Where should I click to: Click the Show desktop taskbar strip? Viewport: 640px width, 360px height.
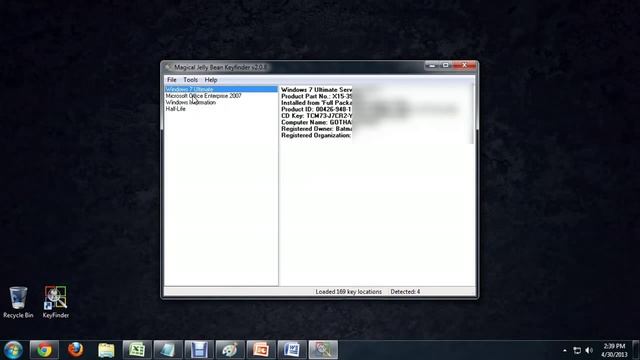(x=636, y=350)
